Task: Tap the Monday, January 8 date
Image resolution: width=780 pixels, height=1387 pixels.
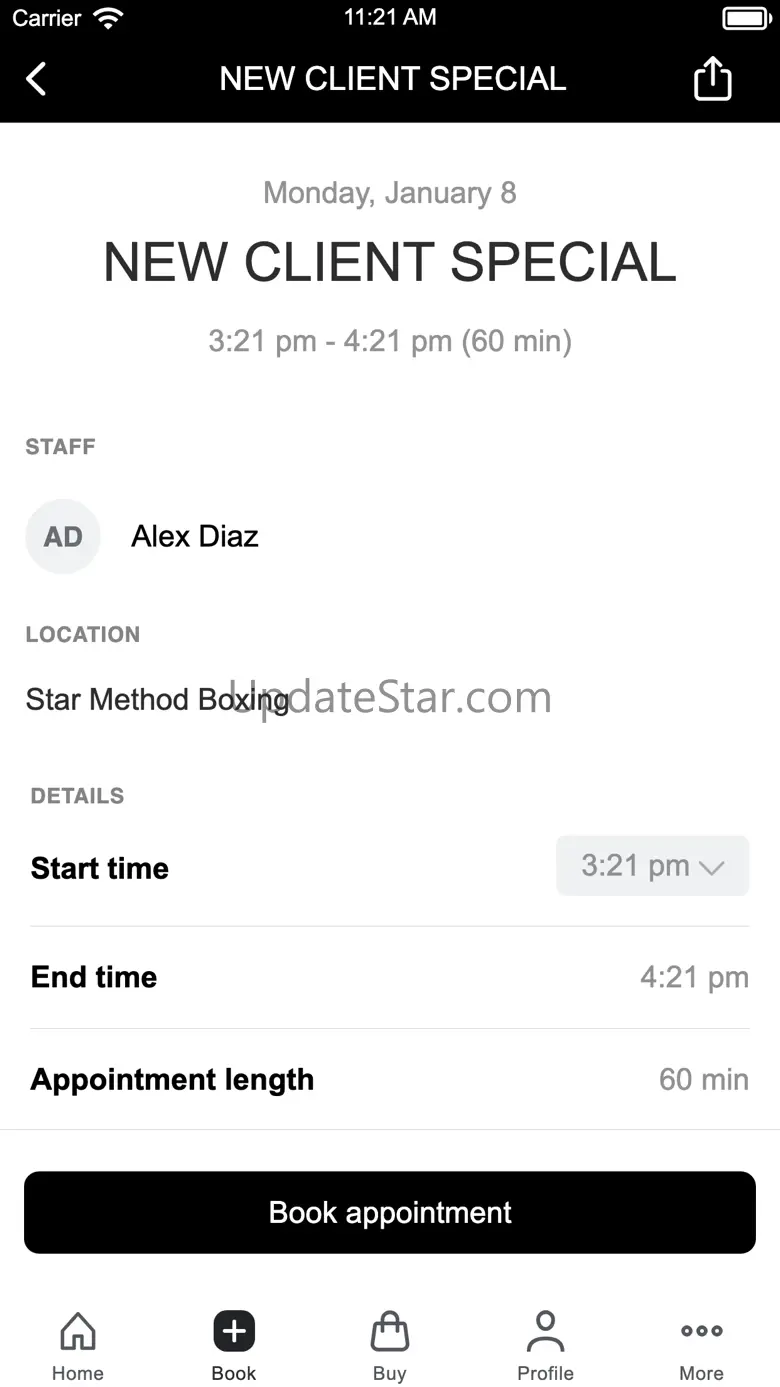Action: pos(390,193)
